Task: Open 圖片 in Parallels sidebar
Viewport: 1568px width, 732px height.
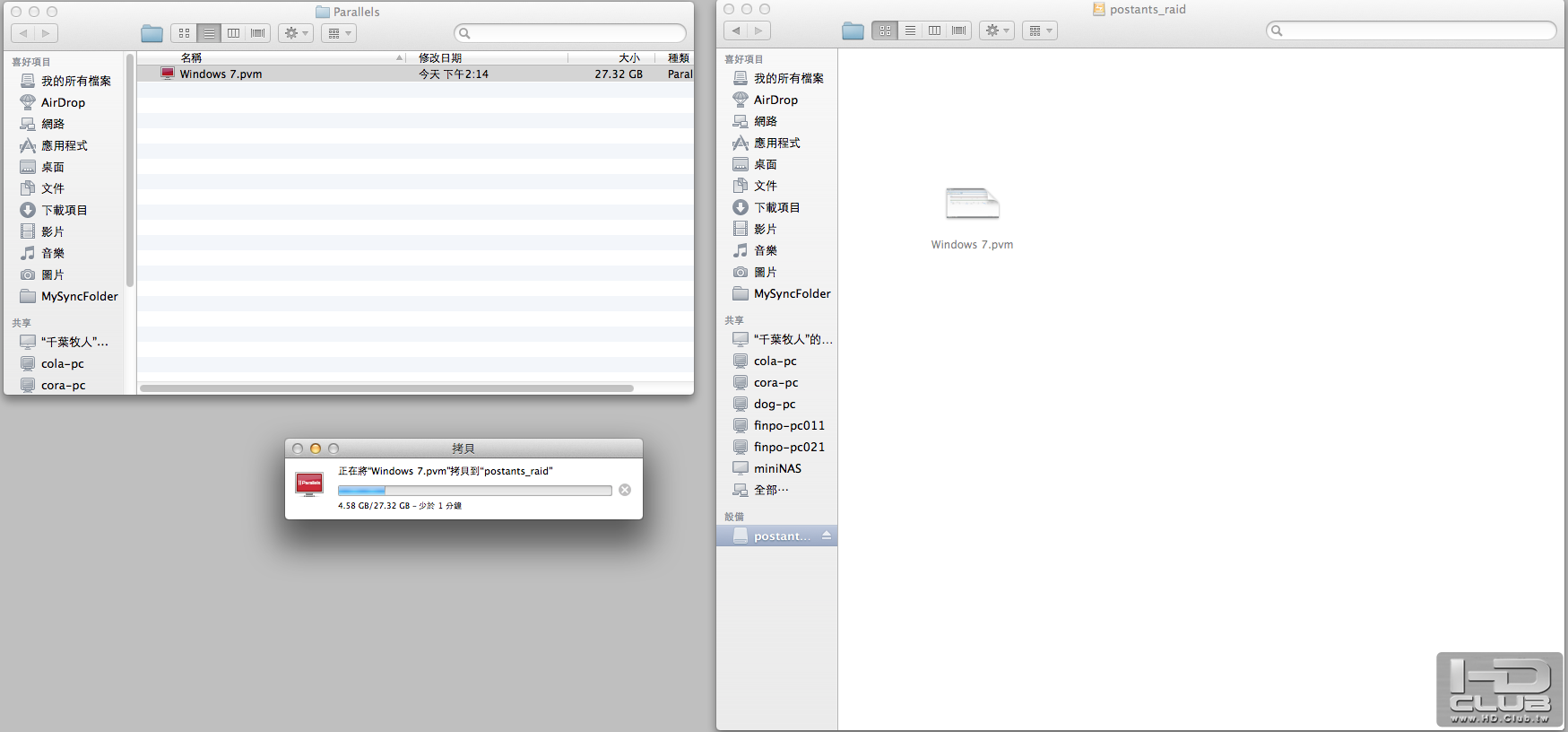Action: 43,274
